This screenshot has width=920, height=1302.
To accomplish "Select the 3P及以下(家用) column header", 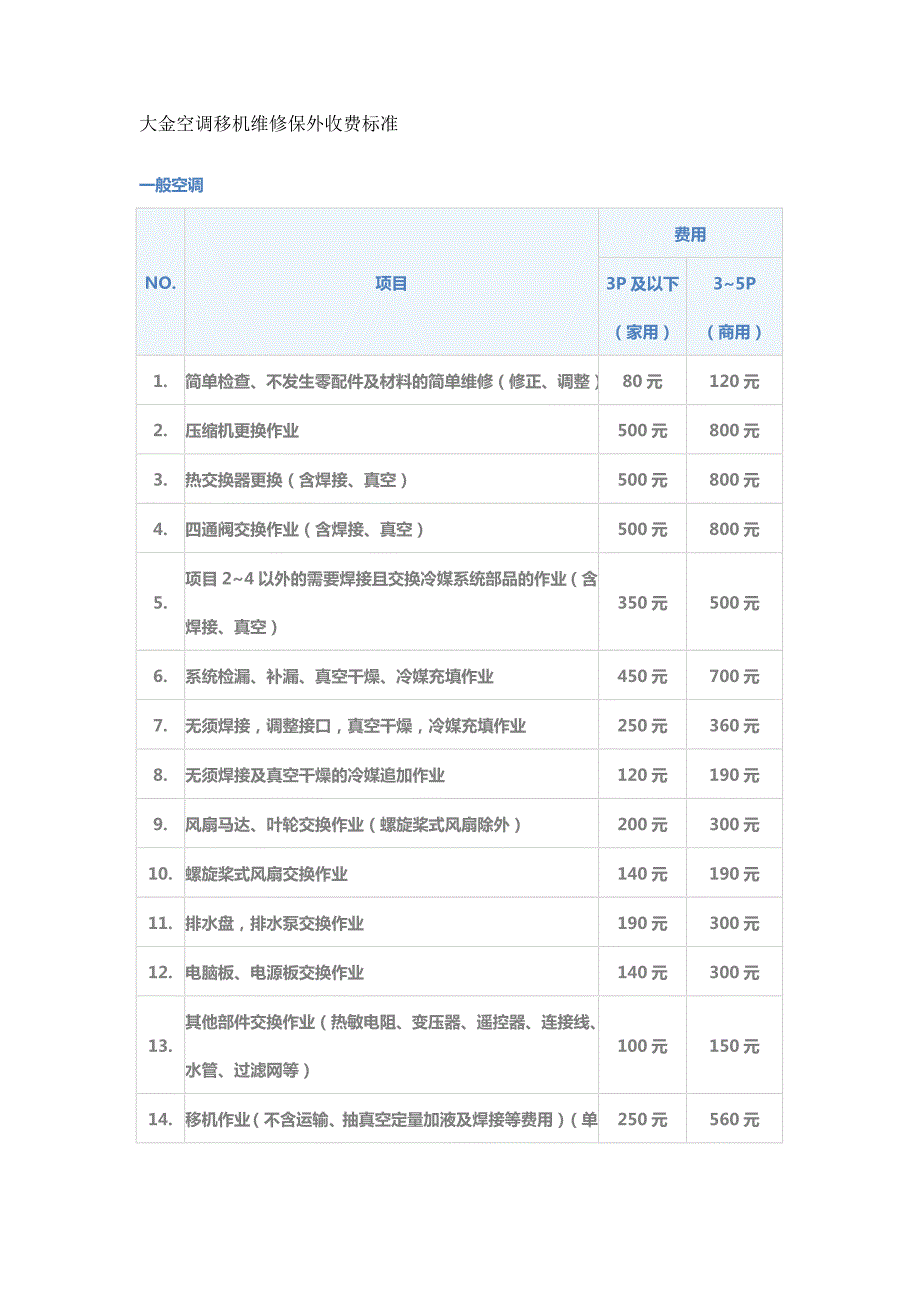I will (642, 307).
